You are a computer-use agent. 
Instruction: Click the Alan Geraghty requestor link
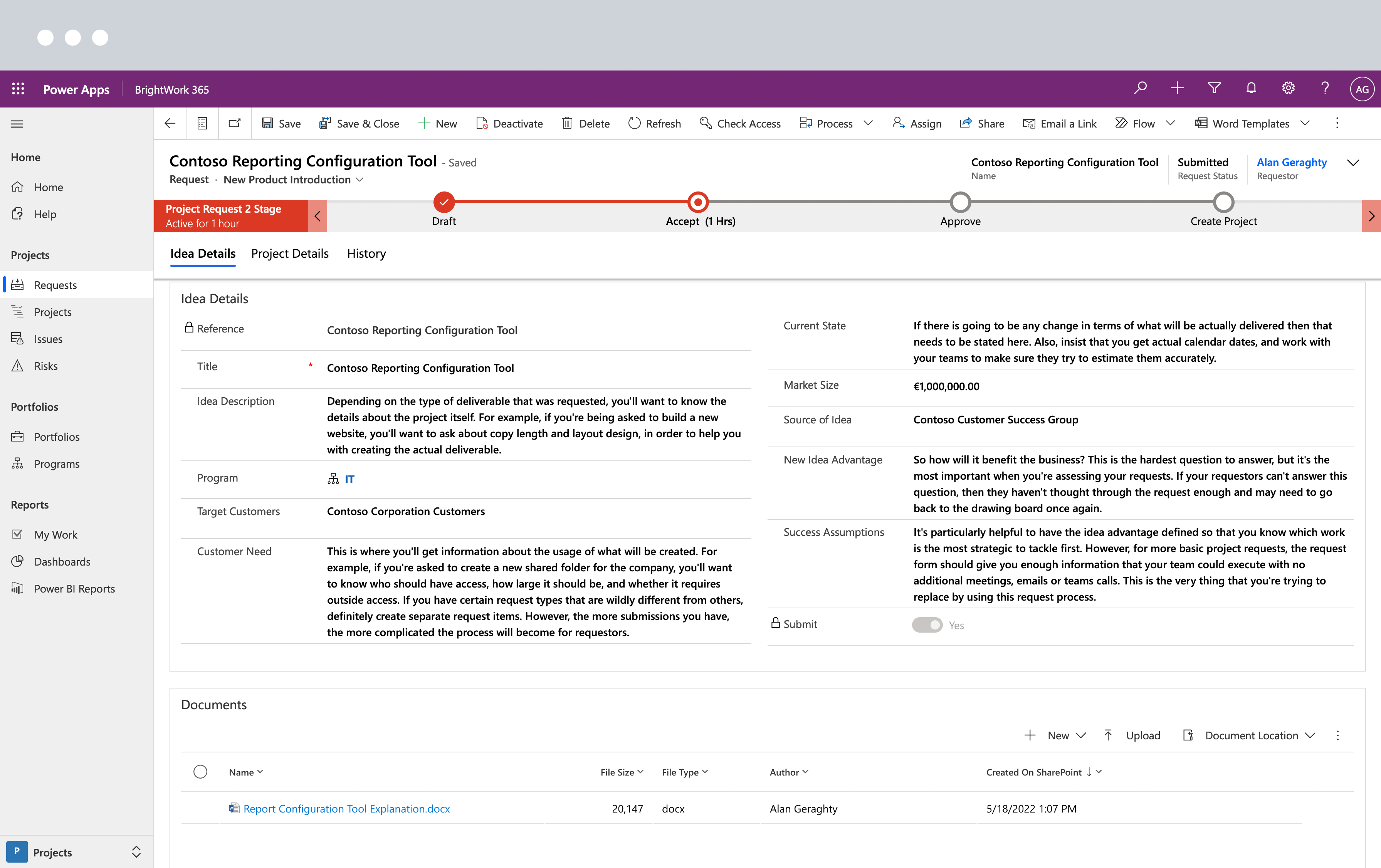[x=1292, y=162]
